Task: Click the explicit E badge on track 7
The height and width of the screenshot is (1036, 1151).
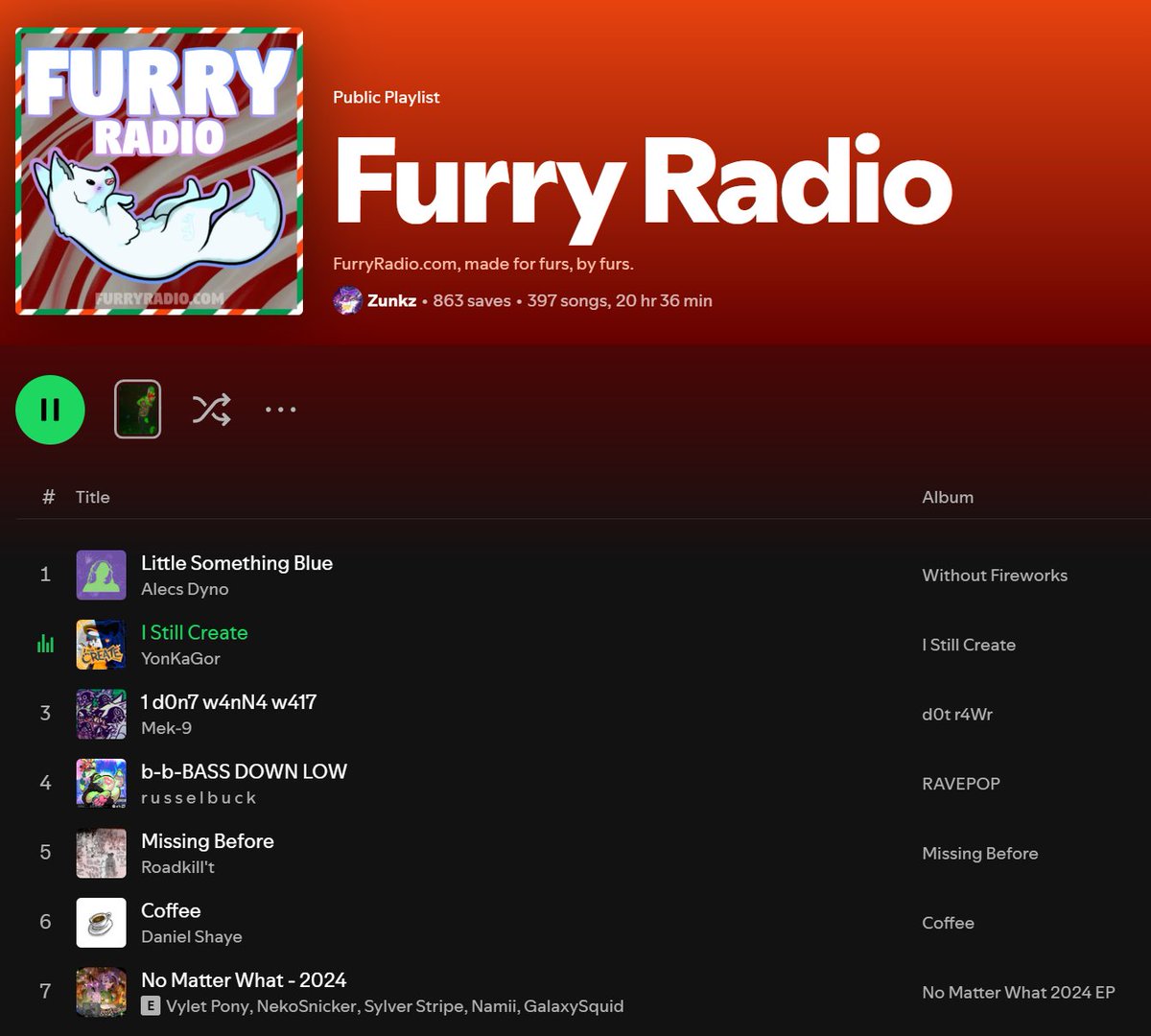Action: tap(150, 1006)
